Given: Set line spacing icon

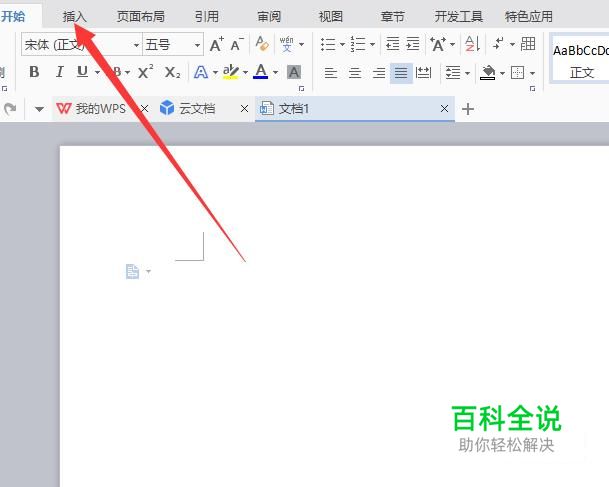Looking at the screenshot, I should pos(453,73).
